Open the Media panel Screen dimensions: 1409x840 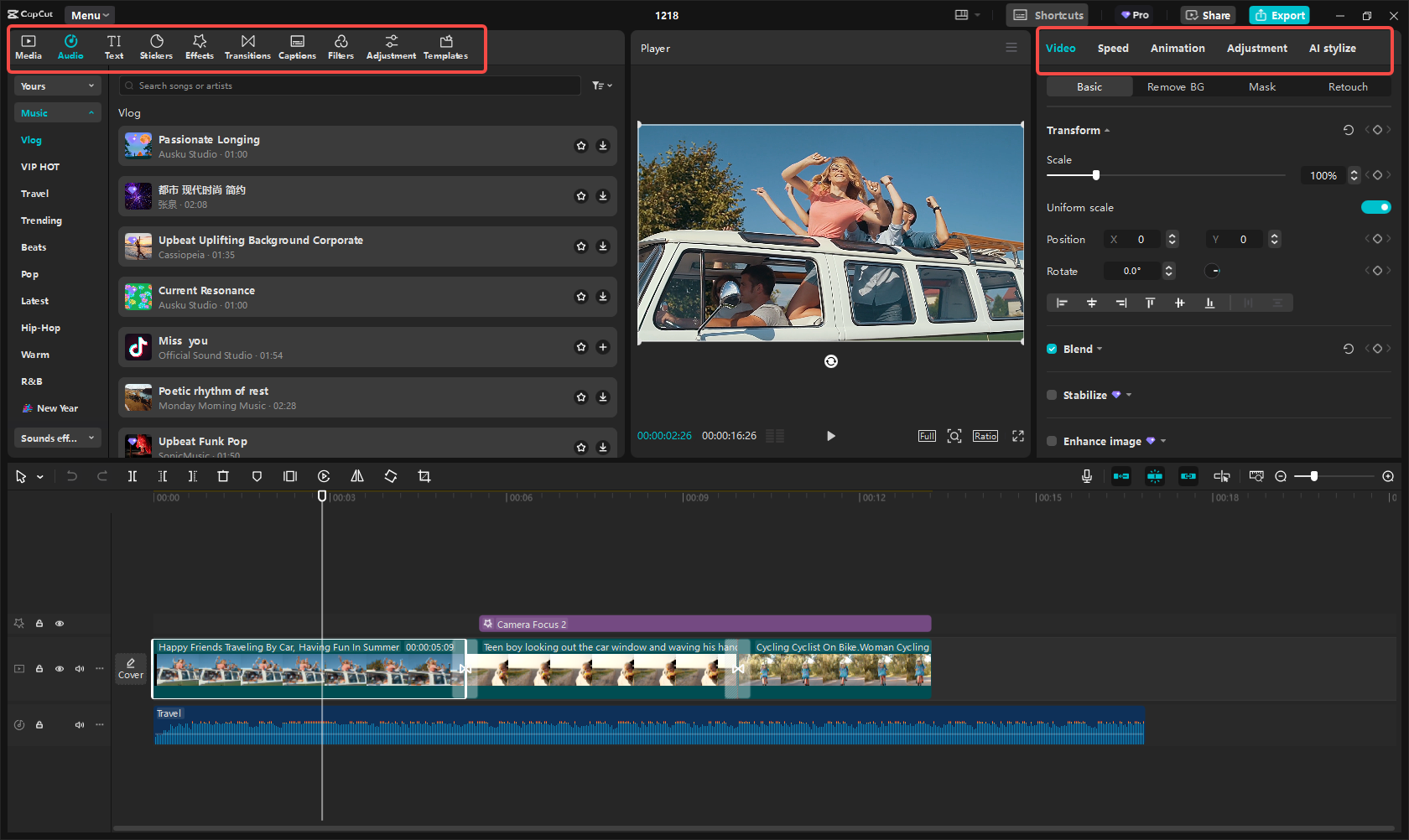pos(29,47)
